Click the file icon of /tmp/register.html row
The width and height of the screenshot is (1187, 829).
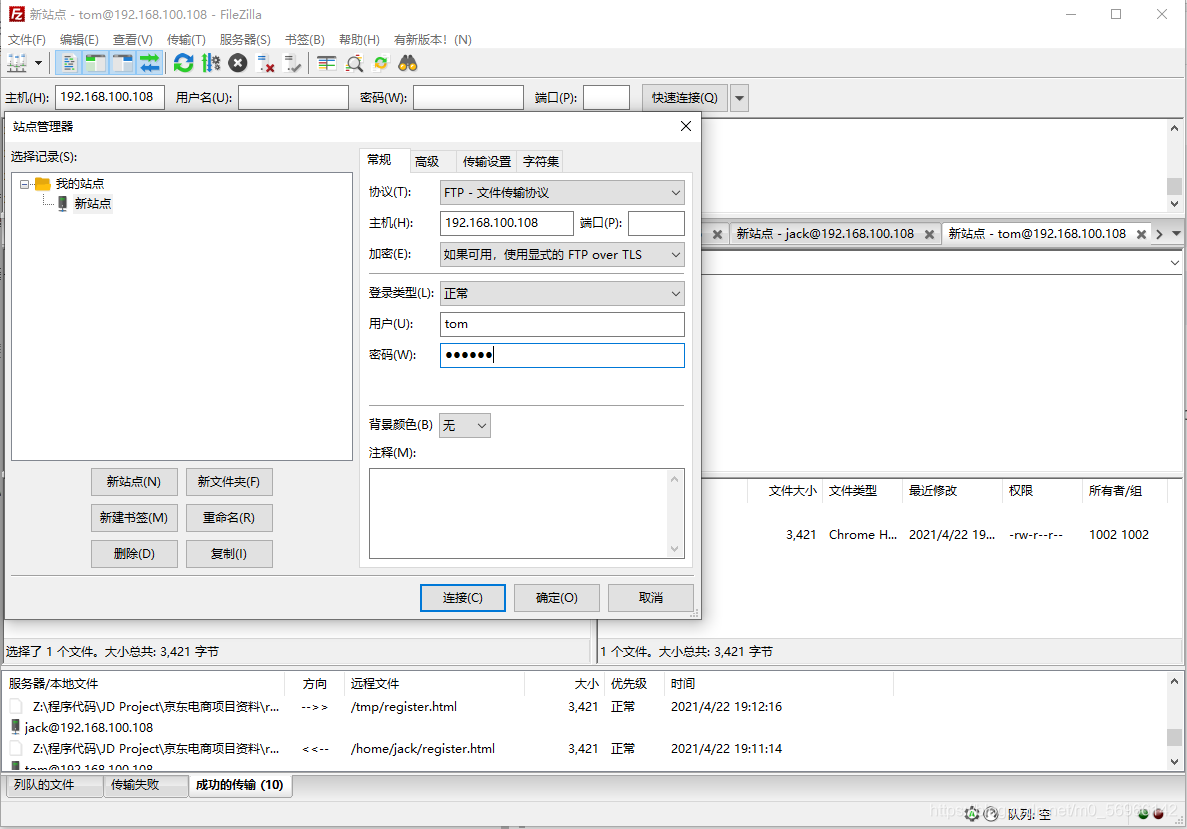click(16, 706)
